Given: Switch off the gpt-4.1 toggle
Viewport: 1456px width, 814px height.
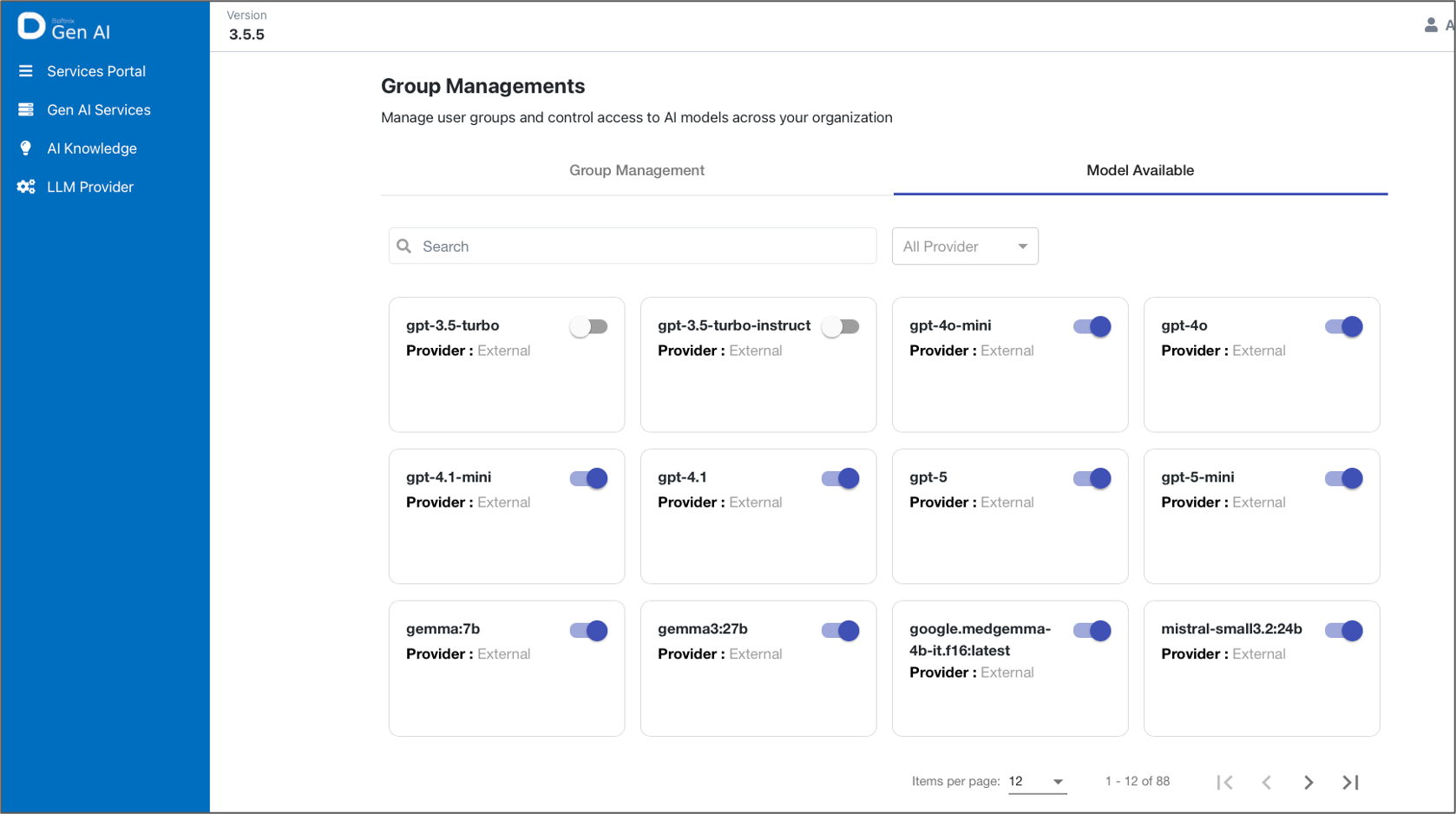Looking at the screenshot, I should 840,478.
